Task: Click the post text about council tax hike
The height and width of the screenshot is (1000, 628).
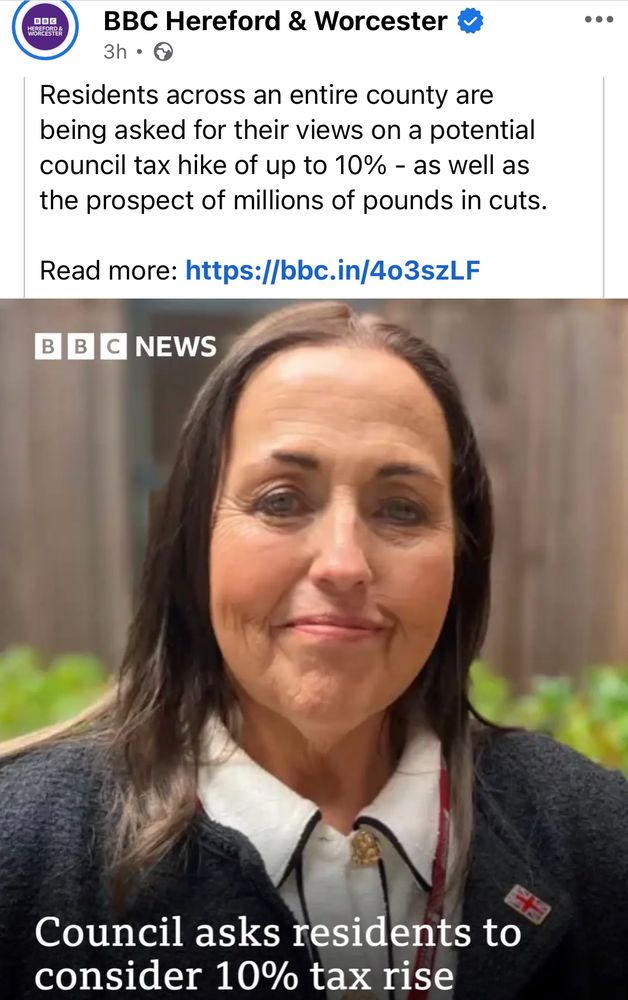Action: [293, 147]
